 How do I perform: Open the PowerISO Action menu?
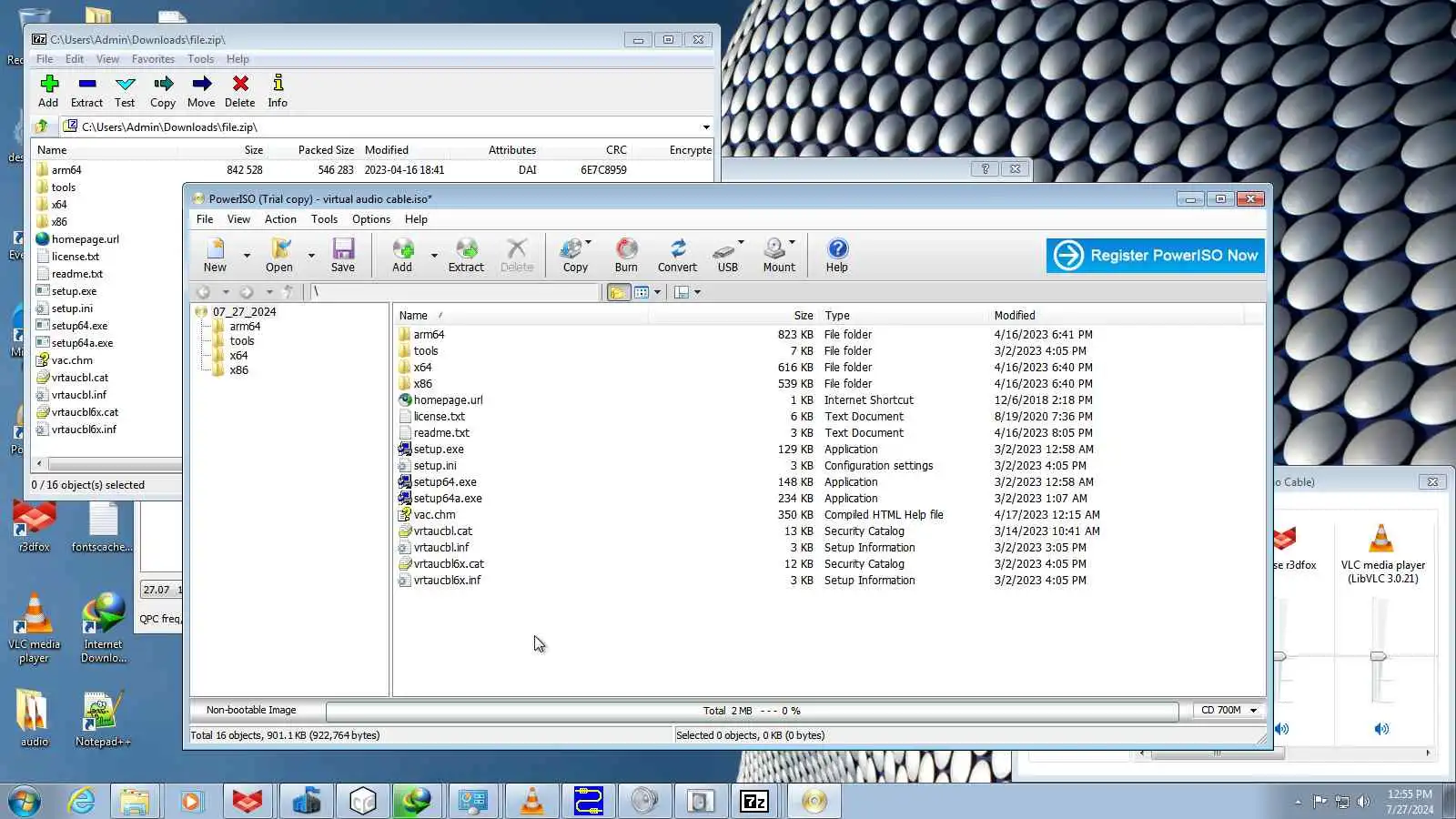280,219
